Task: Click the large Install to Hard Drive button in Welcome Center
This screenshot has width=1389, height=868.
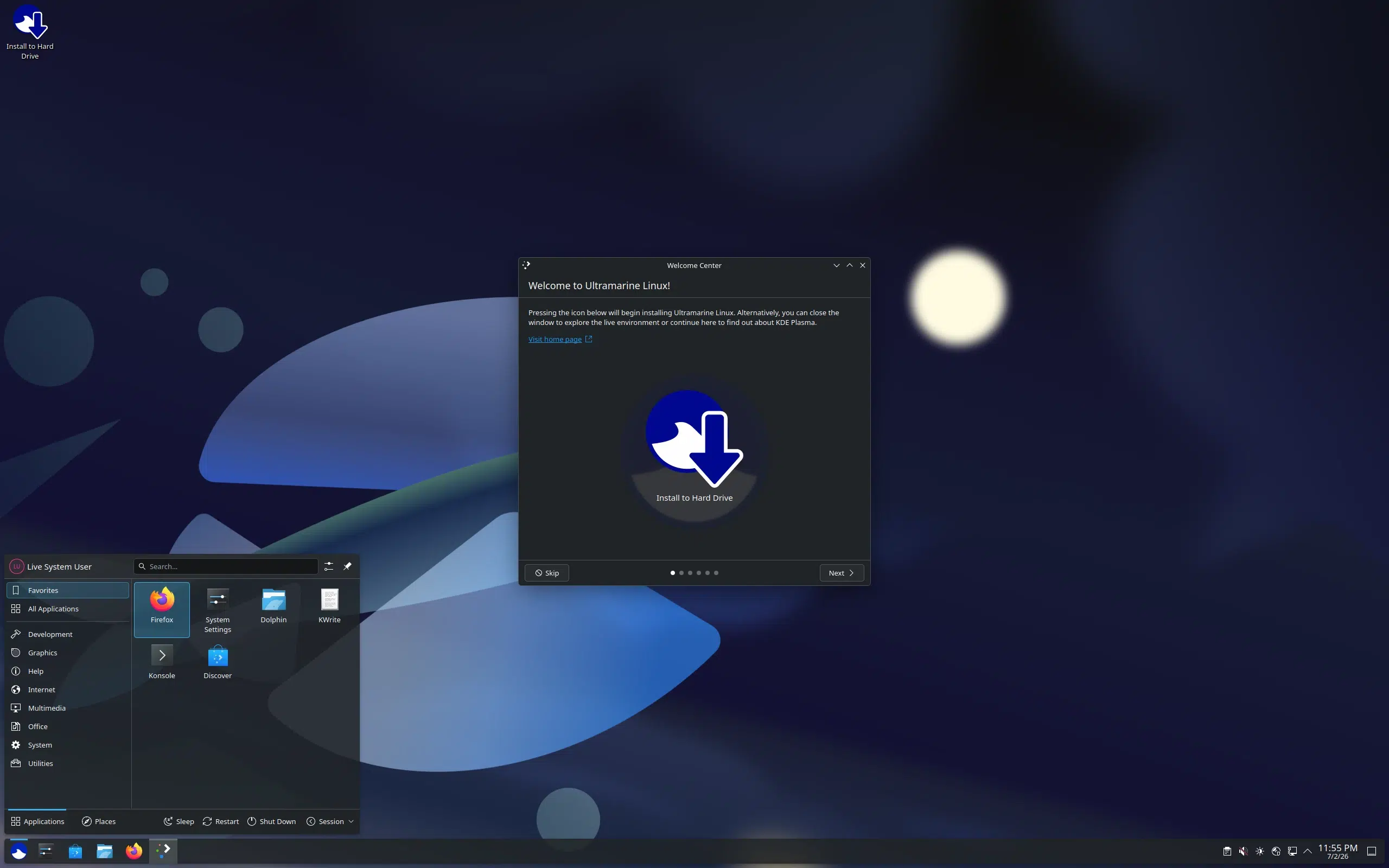Action: (x=694, y=447)
